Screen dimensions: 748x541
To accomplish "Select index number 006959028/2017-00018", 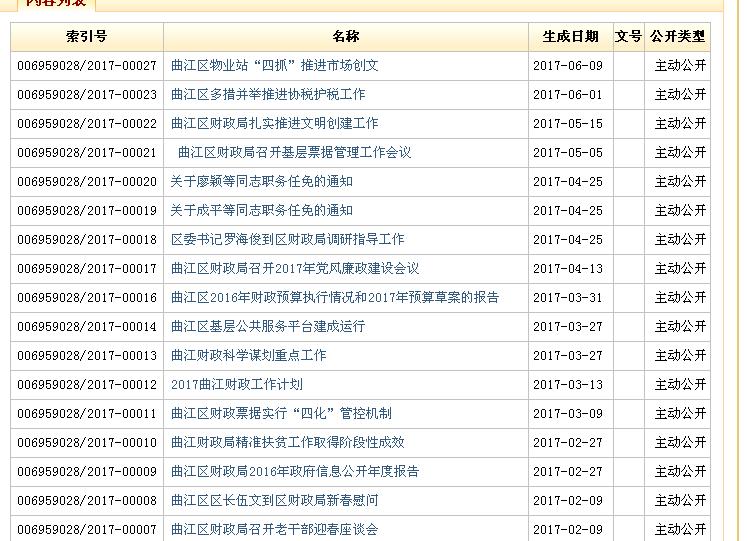I will [x=87, y=240].
